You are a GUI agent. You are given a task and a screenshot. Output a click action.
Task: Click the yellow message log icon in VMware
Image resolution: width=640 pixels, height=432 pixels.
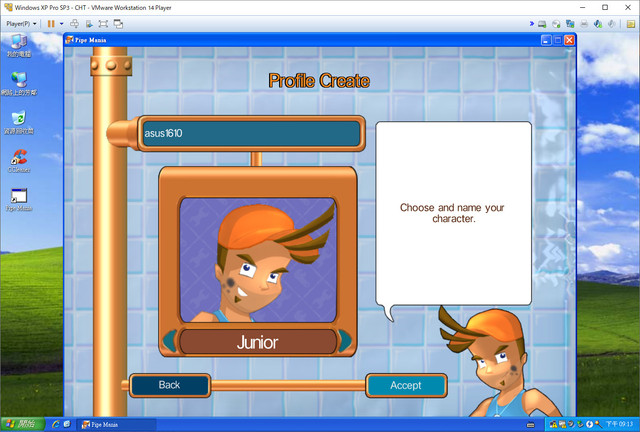point(631,24)
